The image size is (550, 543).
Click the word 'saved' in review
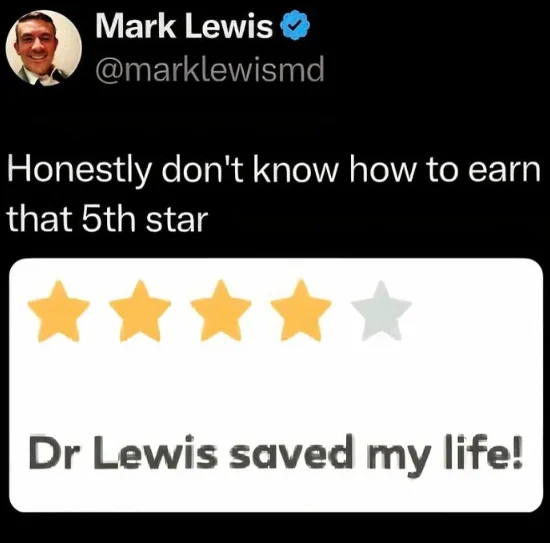tap(289, 453)
